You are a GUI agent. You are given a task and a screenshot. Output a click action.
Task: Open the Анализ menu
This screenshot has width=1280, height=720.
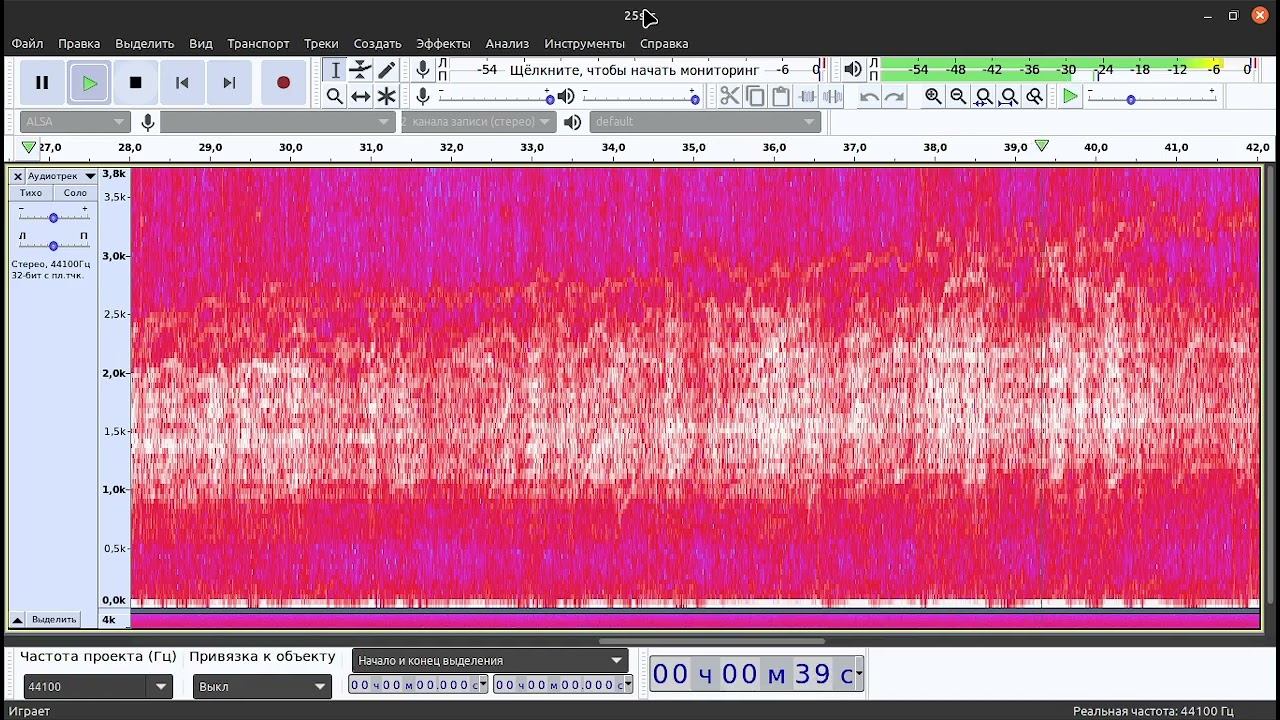507,44
